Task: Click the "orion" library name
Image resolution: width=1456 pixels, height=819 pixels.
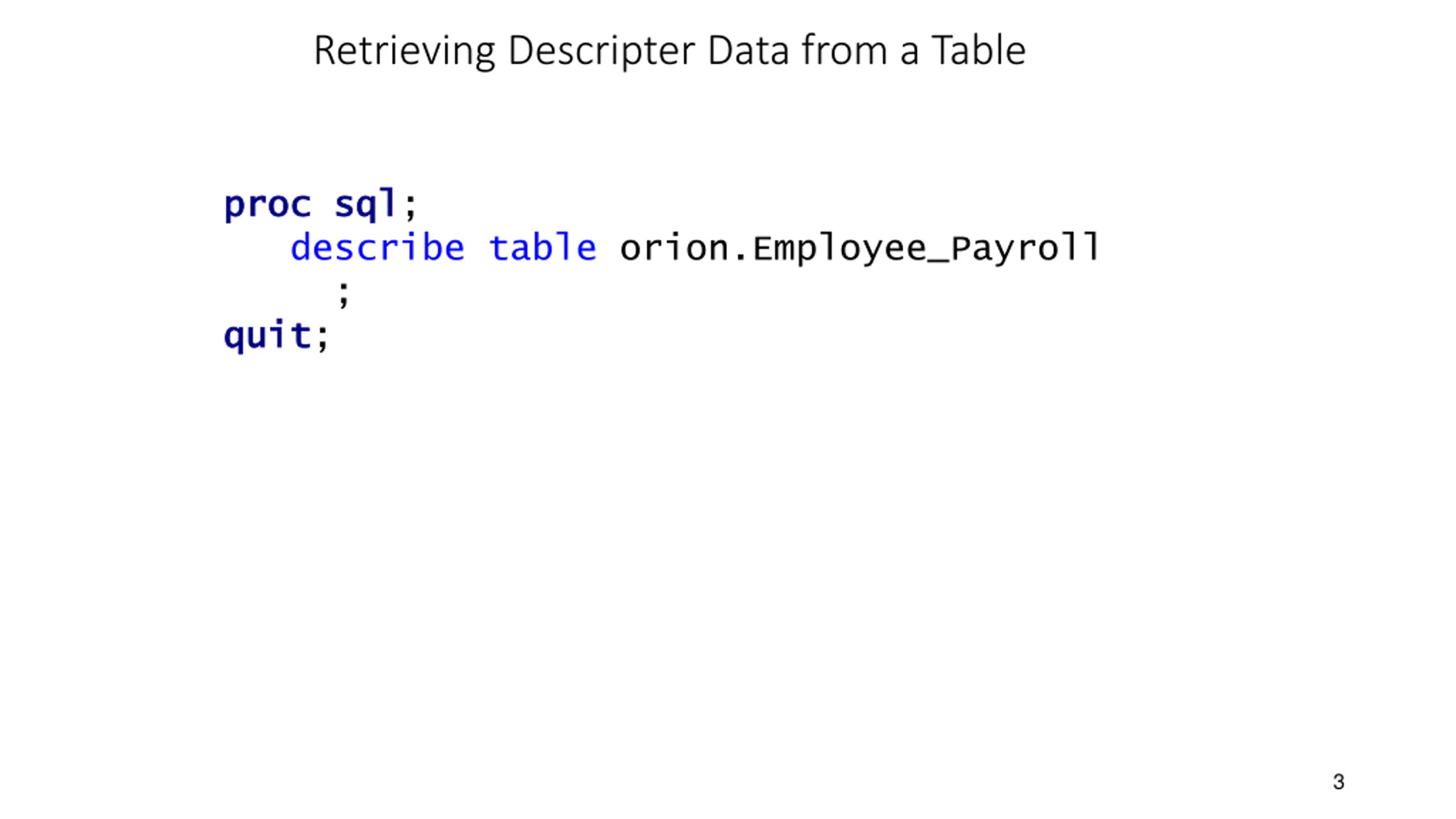Action: (674, 249)
